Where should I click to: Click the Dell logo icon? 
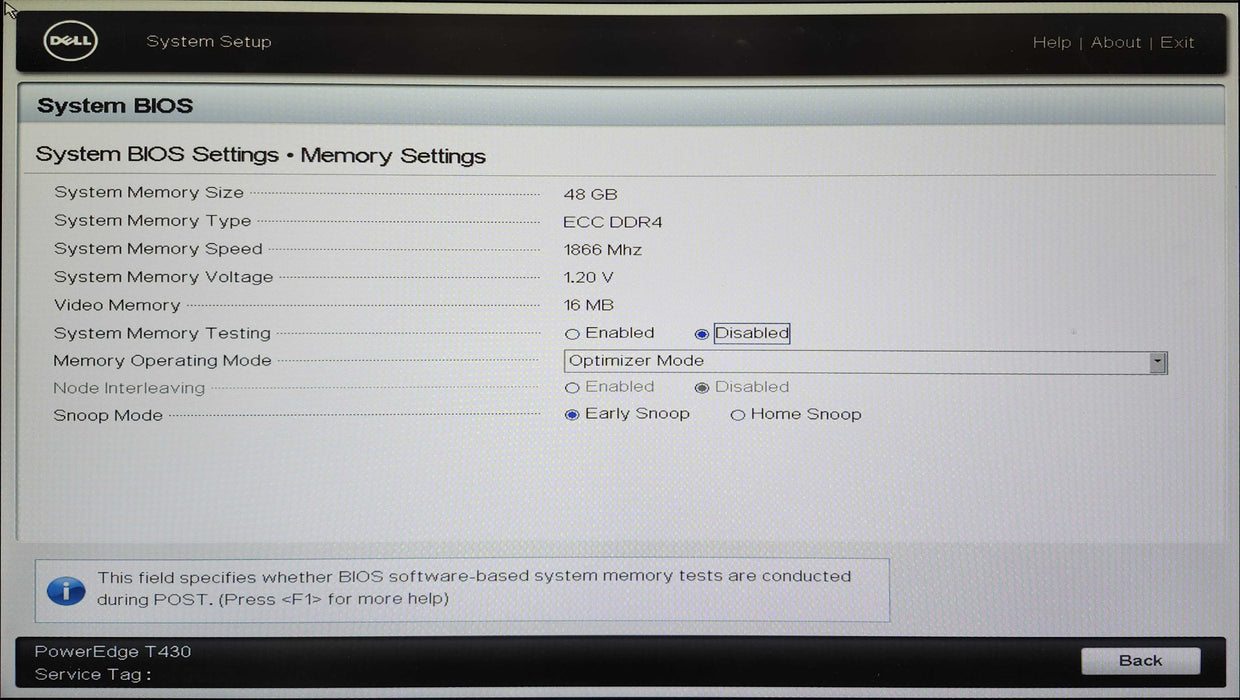[x=70, y=41]
